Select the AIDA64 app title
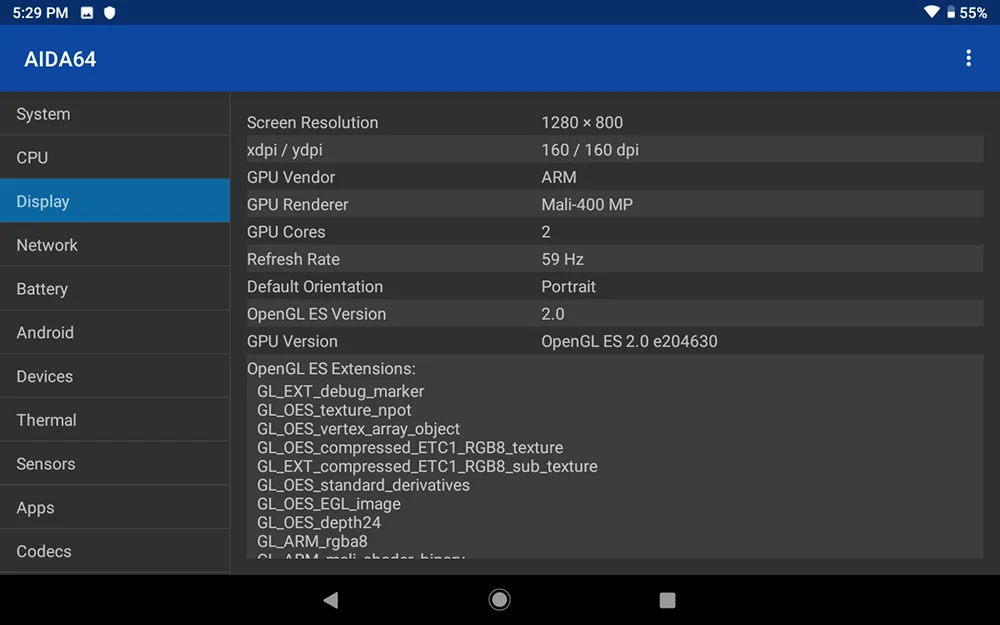The image size is (1000, 625). [60, 59]
